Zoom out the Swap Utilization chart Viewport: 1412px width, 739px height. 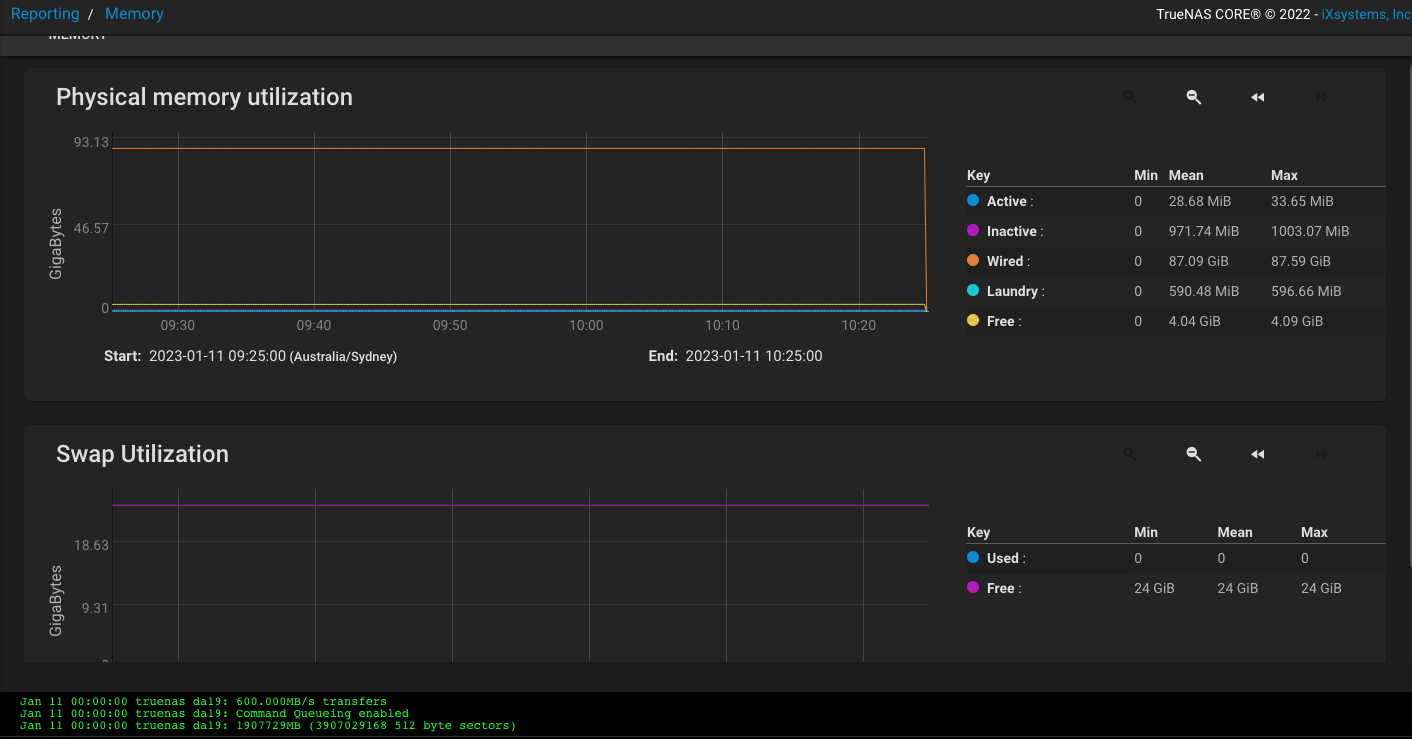[1194, 454]
